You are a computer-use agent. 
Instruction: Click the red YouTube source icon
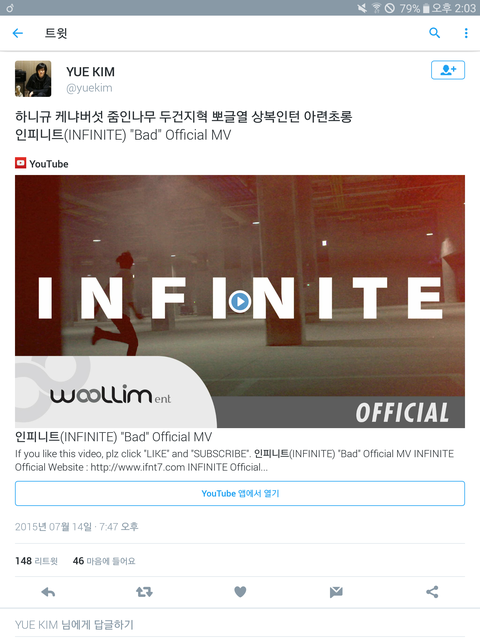click(20, 163)
